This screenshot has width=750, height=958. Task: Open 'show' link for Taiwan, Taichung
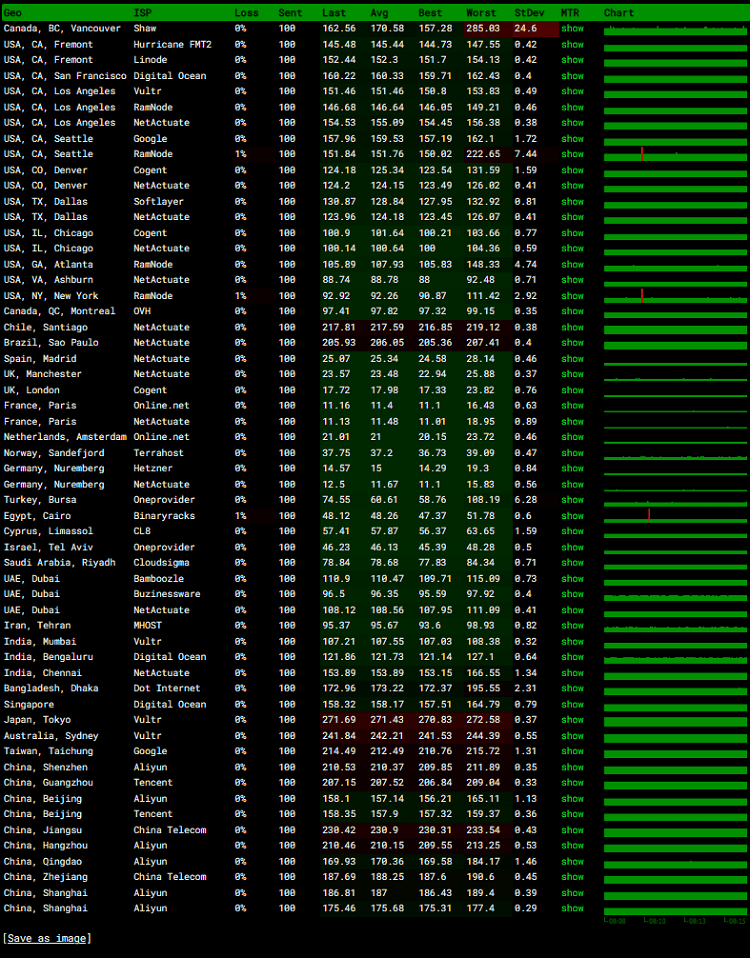[572, 751]
